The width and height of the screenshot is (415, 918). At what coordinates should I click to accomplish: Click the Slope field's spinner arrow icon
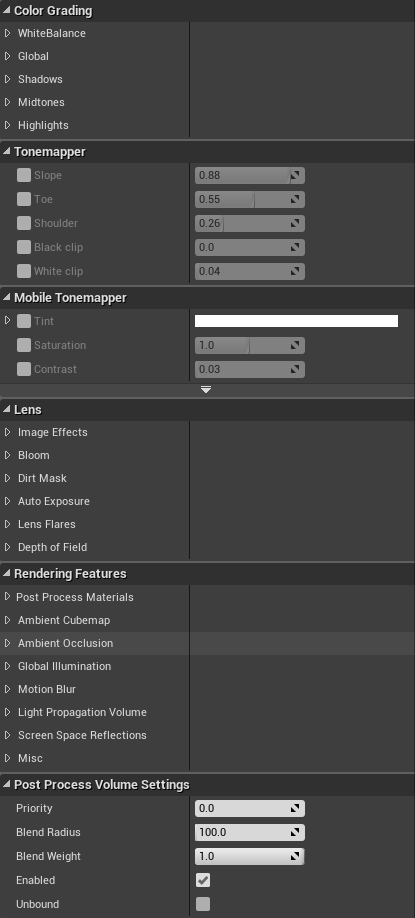[296, 175]
